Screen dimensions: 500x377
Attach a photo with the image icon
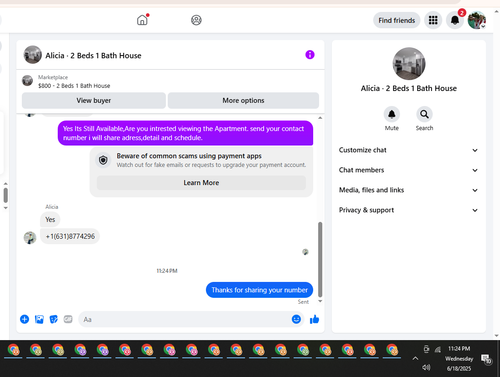tap(39, 319)
